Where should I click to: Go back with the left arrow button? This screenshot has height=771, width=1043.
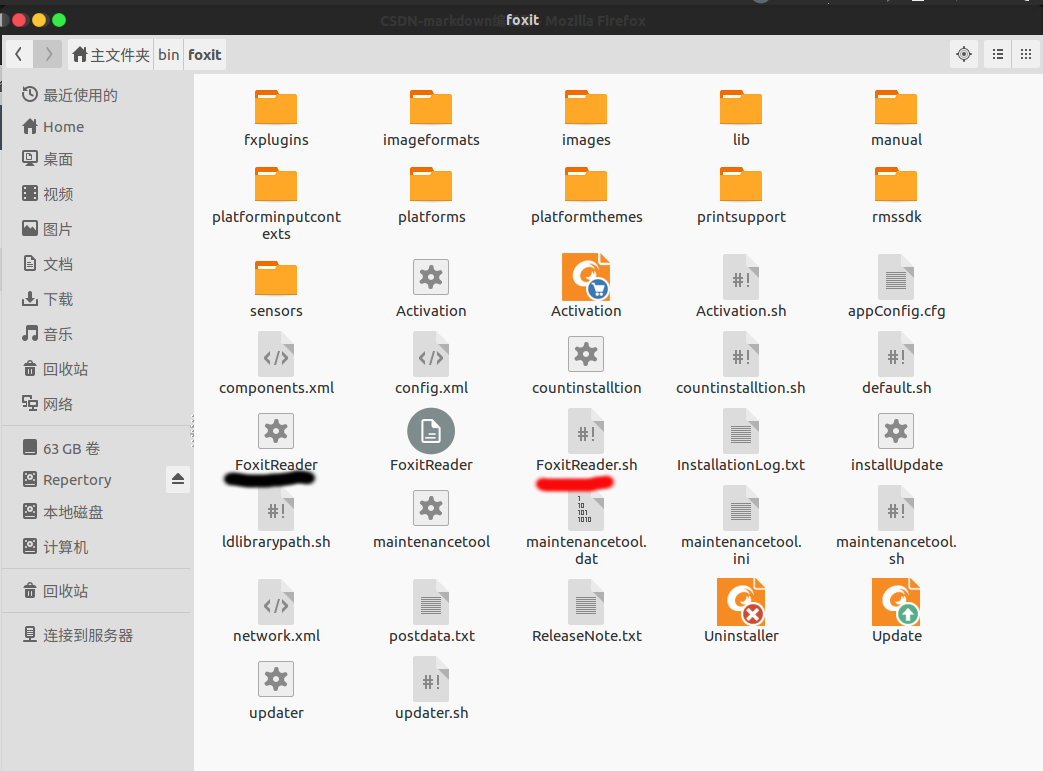pyautogui.click(x=19, y=55)
